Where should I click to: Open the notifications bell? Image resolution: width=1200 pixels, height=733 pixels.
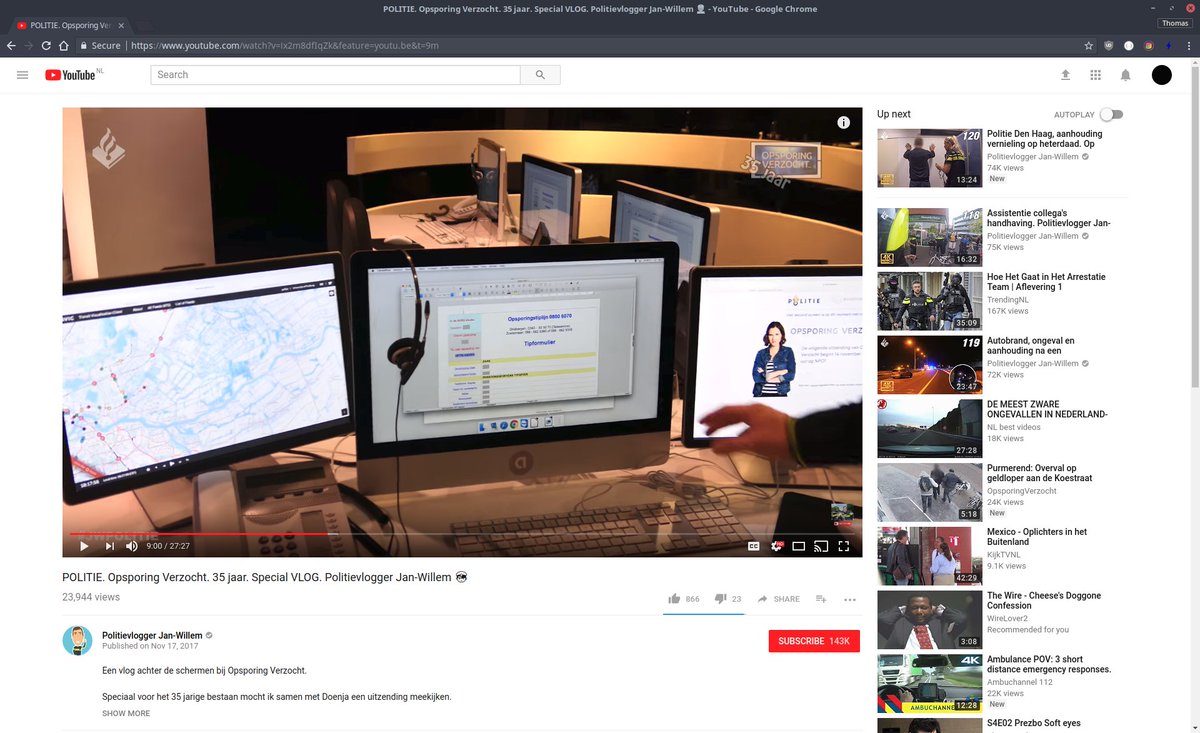(x=1125, y=75)
